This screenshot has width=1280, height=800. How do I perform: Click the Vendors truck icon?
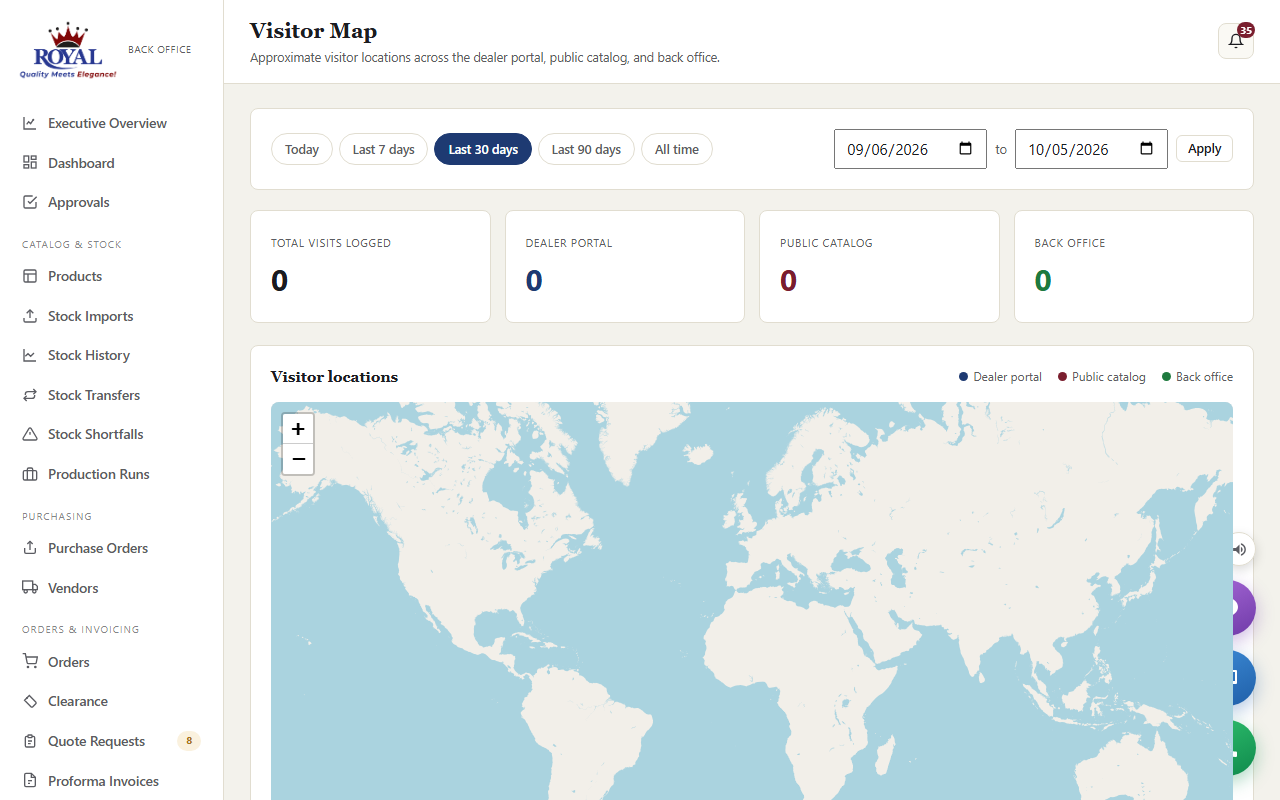tap(30, 588)
